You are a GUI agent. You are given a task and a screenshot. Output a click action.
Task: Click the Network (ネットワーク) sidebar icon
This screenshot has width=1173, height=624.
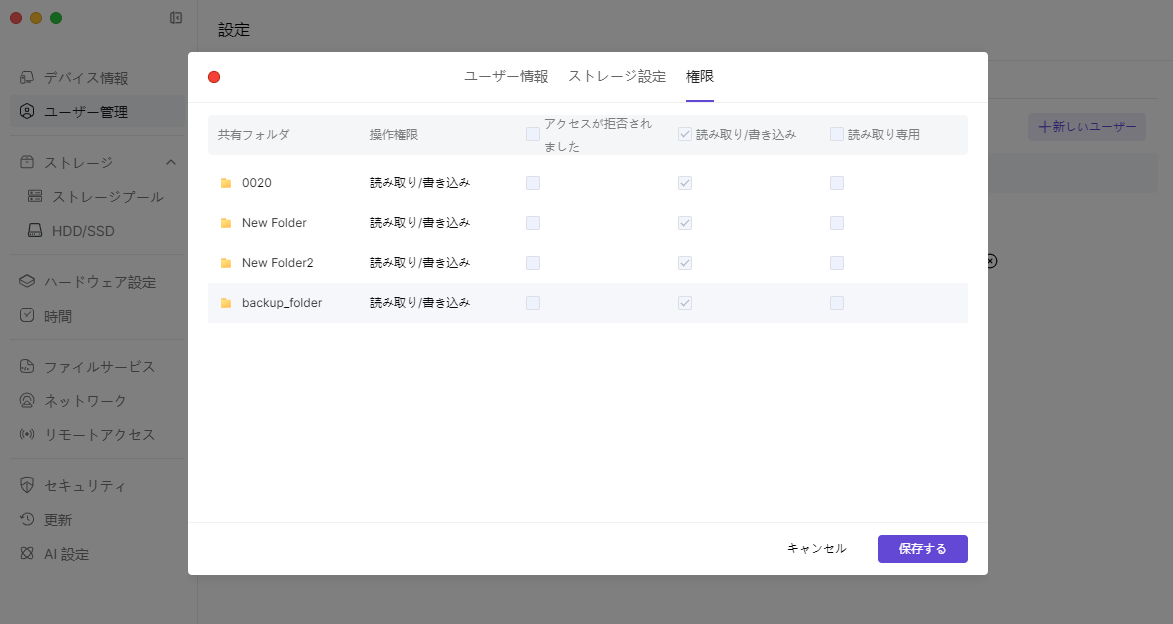pos(27,401)
